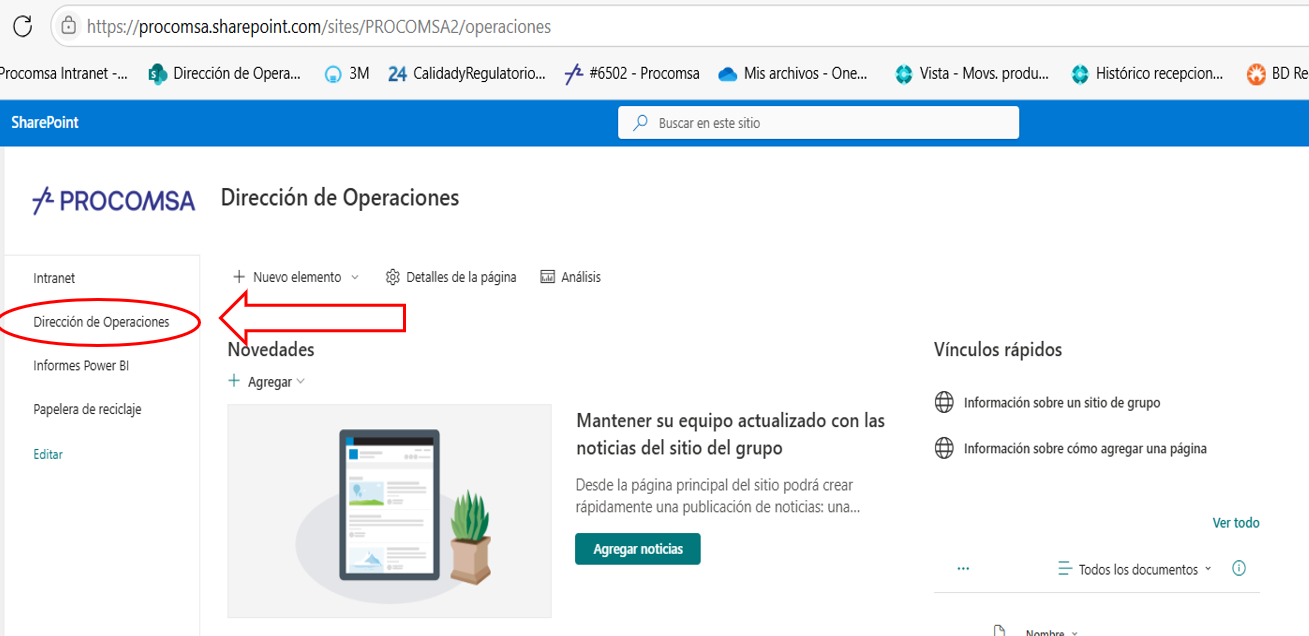Click the PROCOMSA site logo
1309x636 pixels.
(113, 201)
